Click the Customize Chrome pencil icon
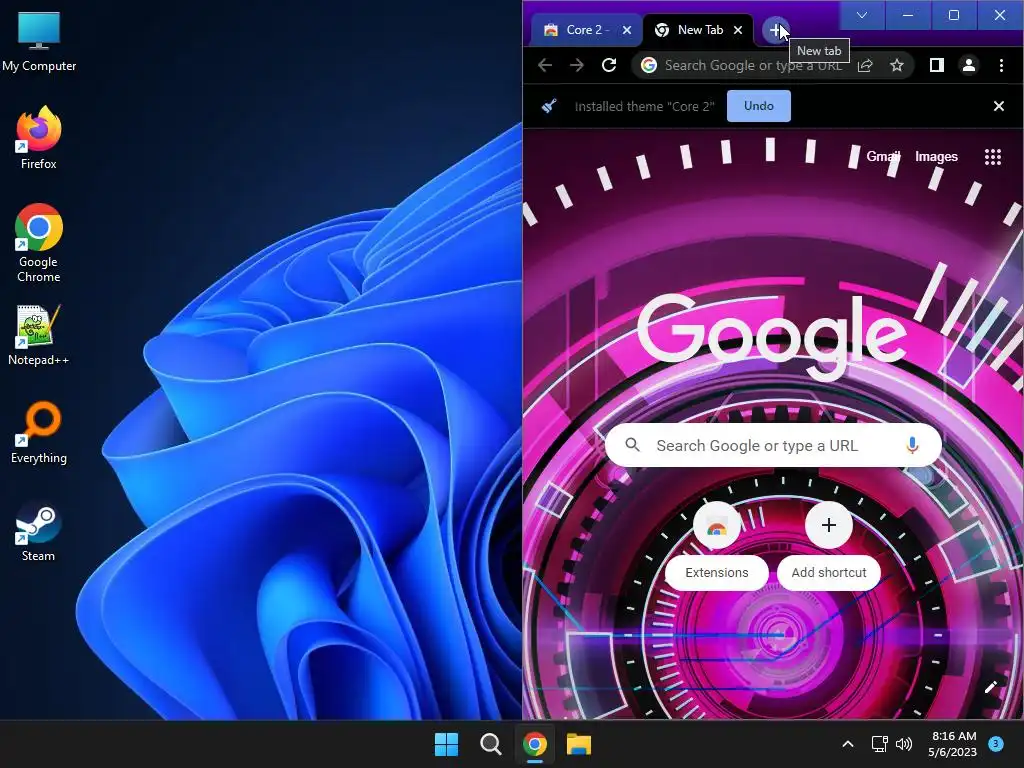 click(991, 687)
